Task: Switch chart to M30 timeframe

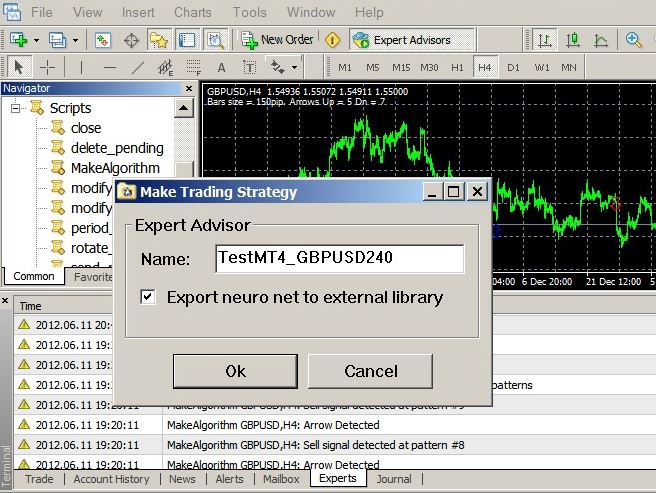Action: pos(429,67)
